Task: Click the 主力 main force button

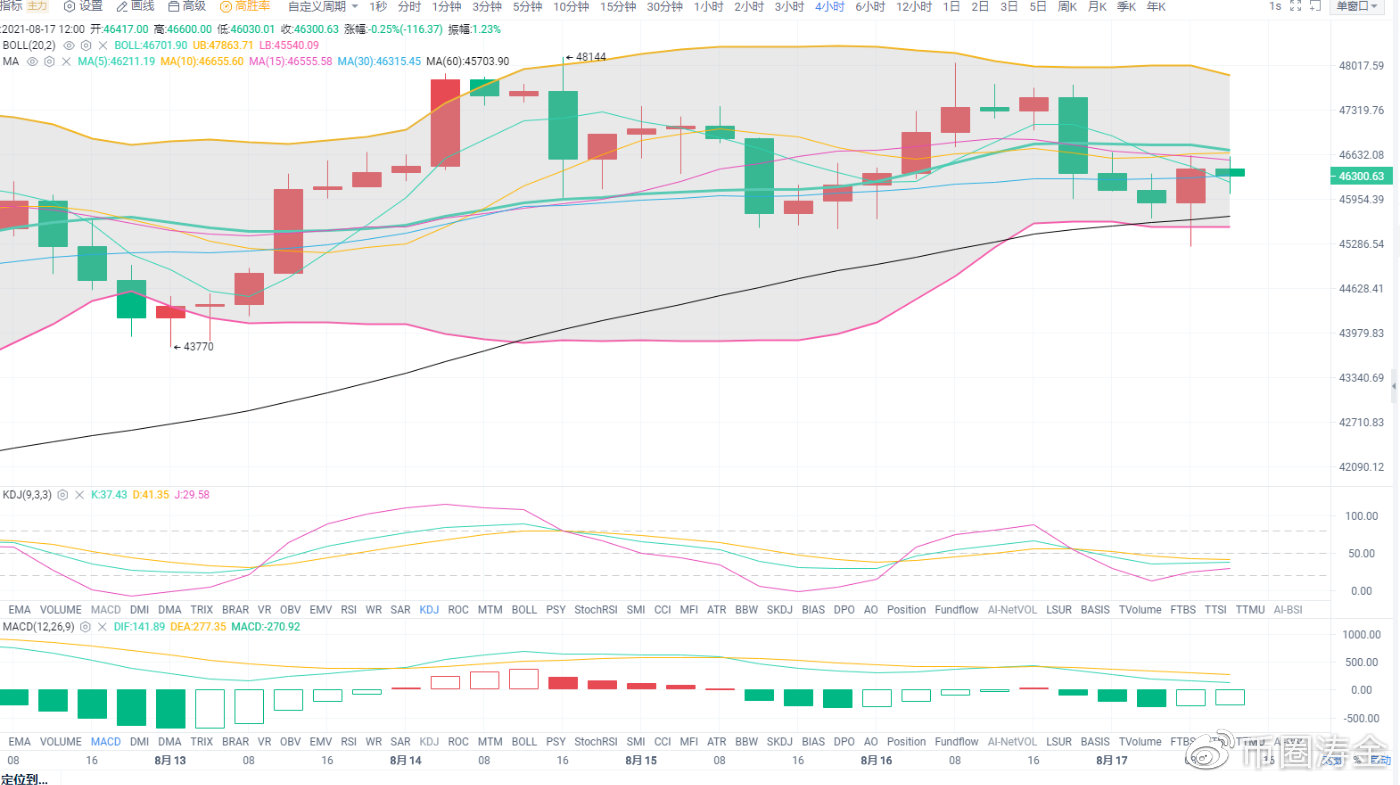Action: [x=37, y=6]
